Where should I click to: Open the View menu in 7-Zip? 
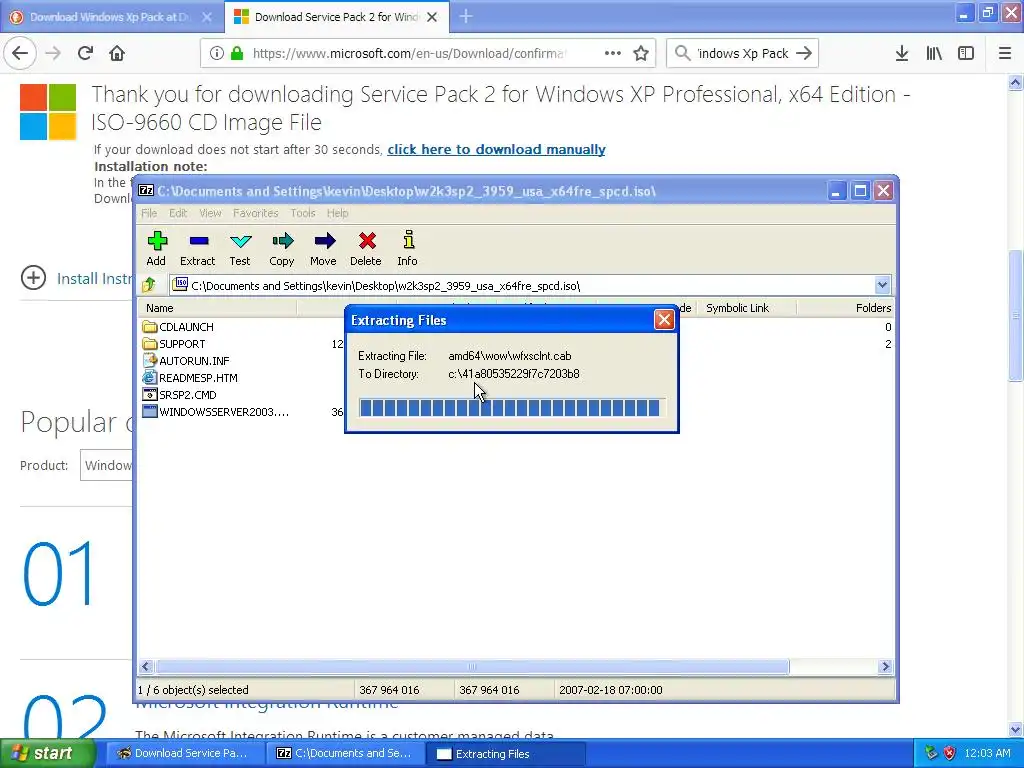(210, 213)
